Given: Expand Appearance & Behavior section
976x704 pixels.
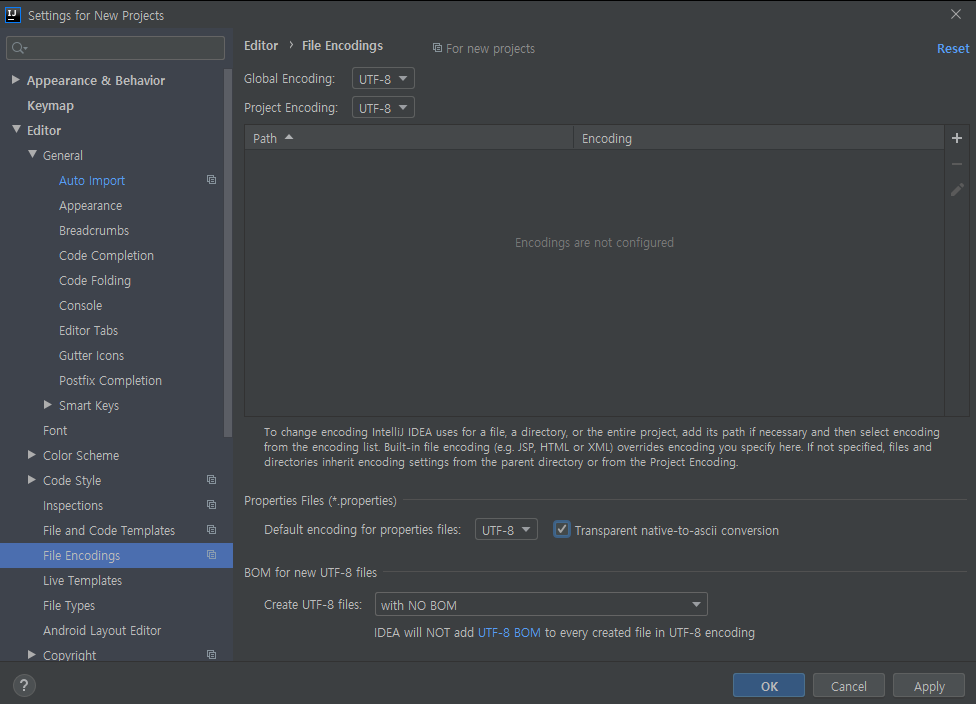Looking at the screenshot, I should pos(16,80).
